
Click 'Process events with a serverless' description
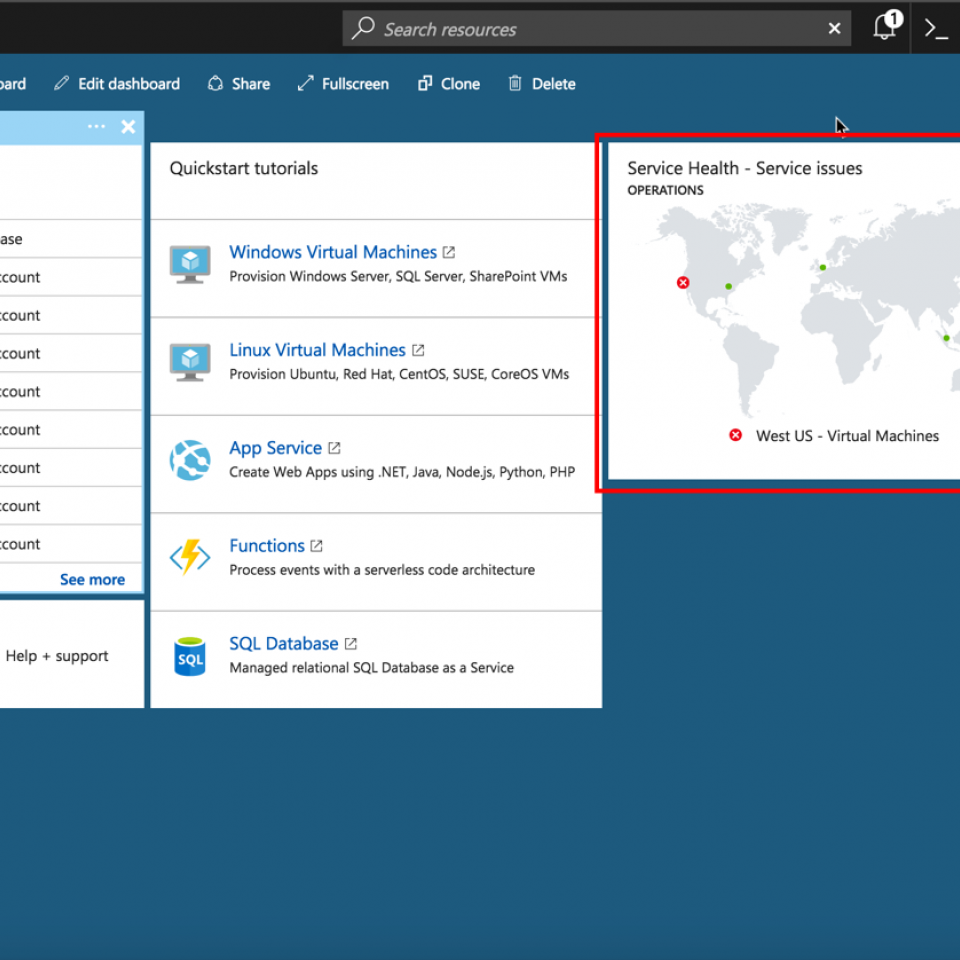(x=382, y=570)
